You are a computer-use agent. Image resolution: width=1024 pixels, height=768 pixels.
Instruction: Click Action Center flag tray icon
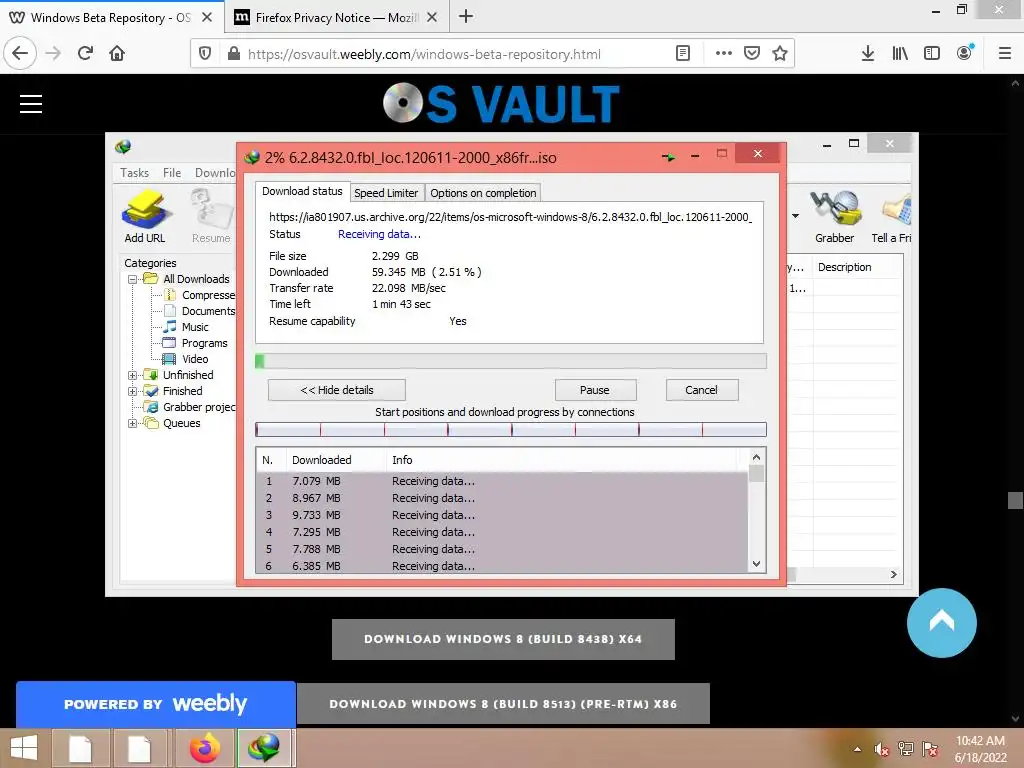pos(930,750)
